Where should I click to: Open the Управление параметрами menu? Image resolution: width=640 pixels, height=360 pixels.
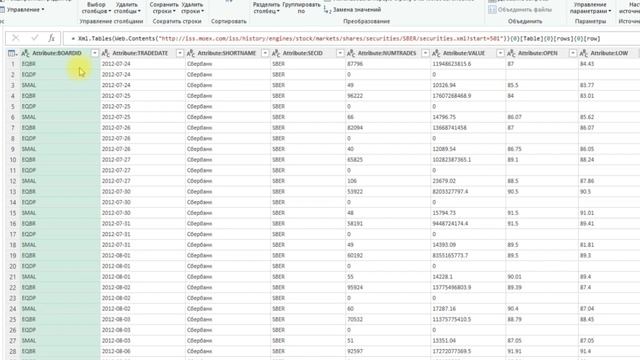point(590,8)
